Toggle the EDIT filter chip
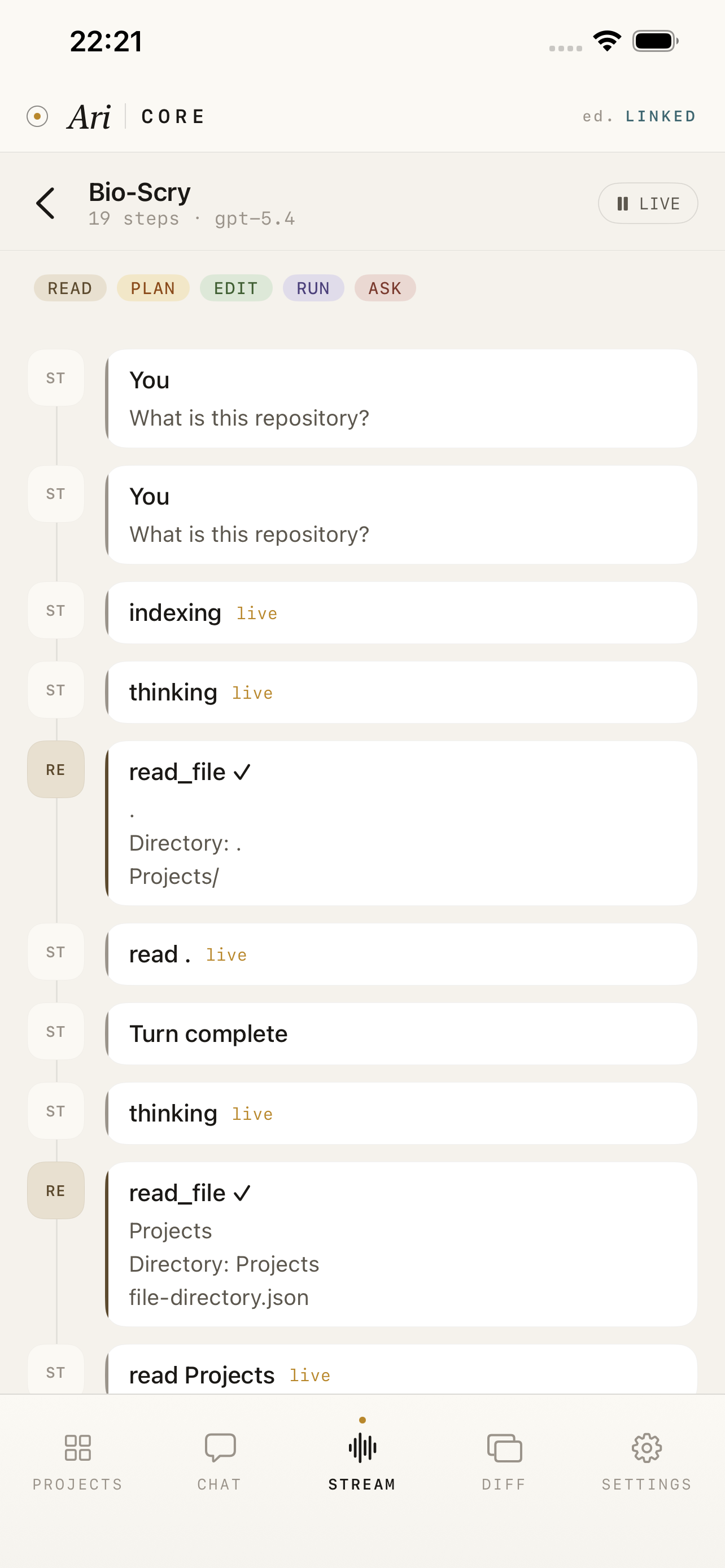The image size is (725, 1568). tap(235, 288)
